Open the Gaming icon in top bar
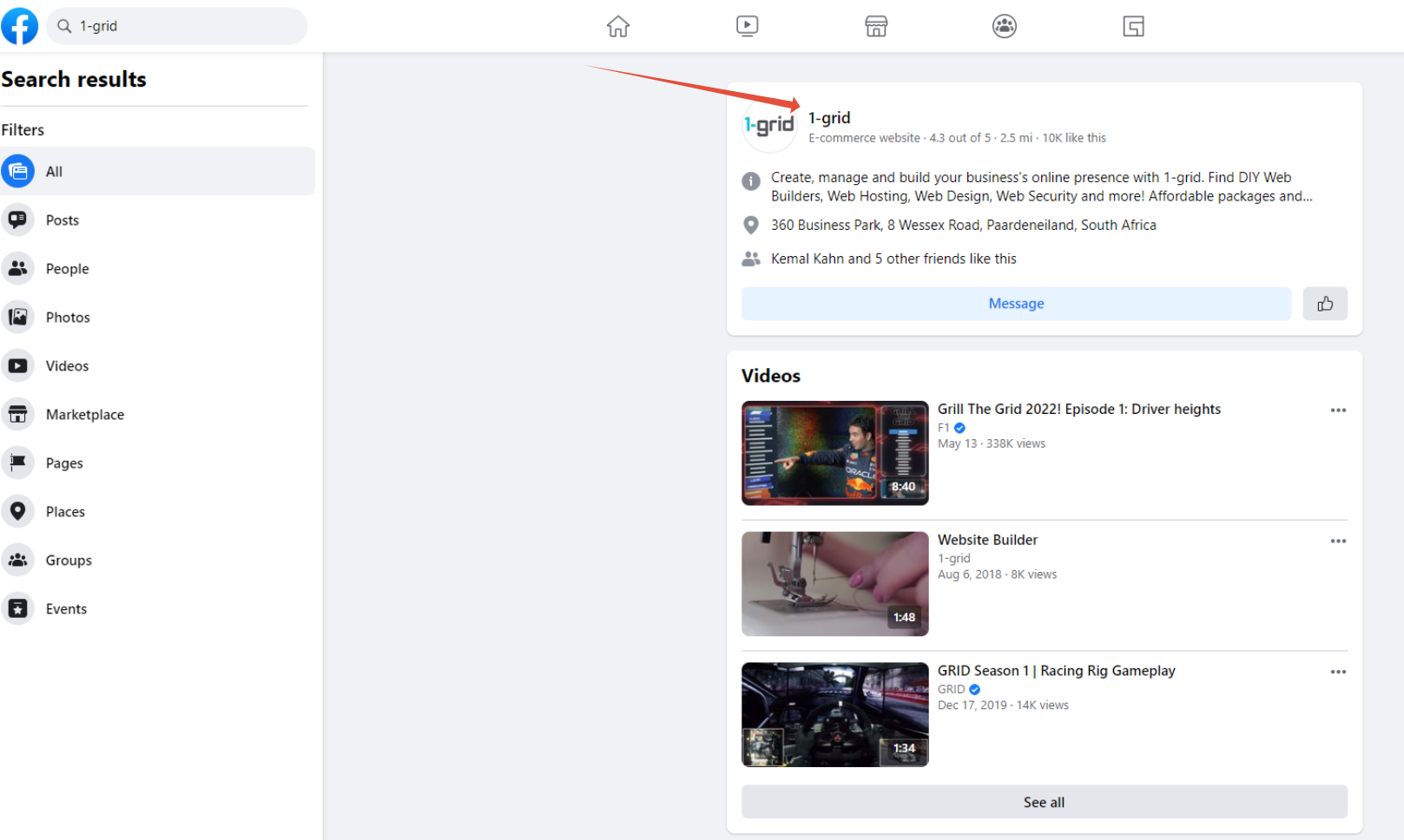The image size is (1404, 840). (x=1133, y=26)
